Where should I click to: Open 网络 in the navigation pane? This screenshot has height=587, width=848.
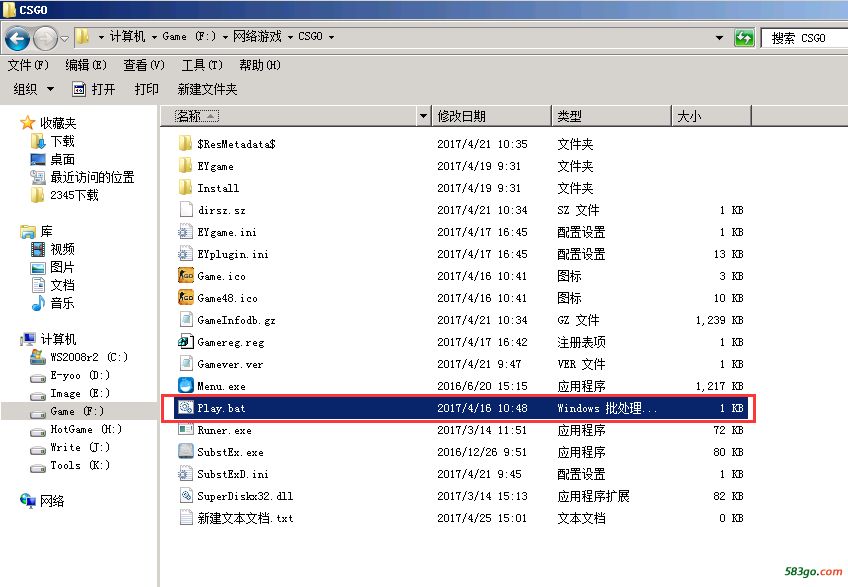point(52,501)
